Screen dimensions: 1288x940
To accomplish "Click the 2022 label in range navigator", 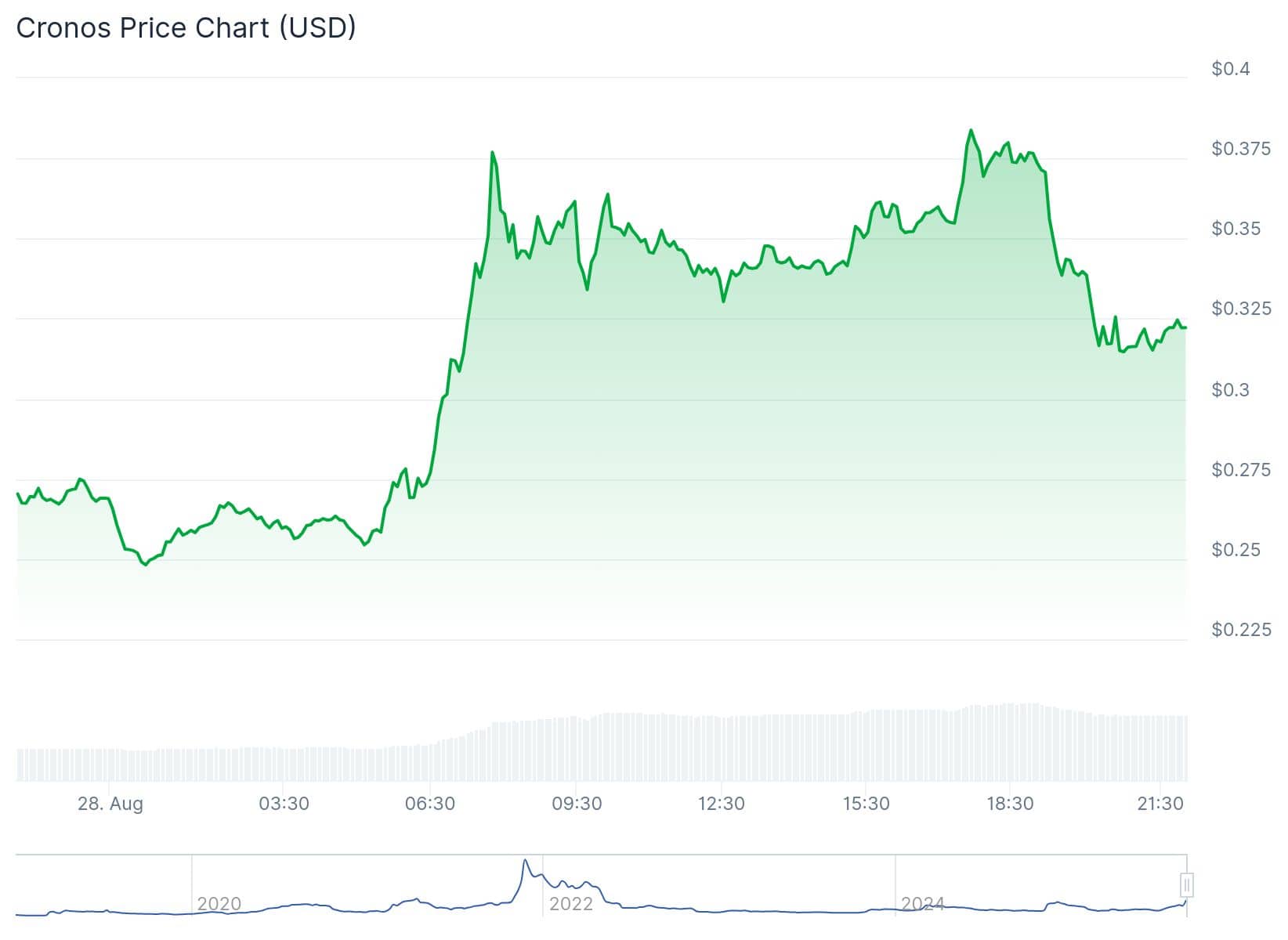I will pos(570,904).
